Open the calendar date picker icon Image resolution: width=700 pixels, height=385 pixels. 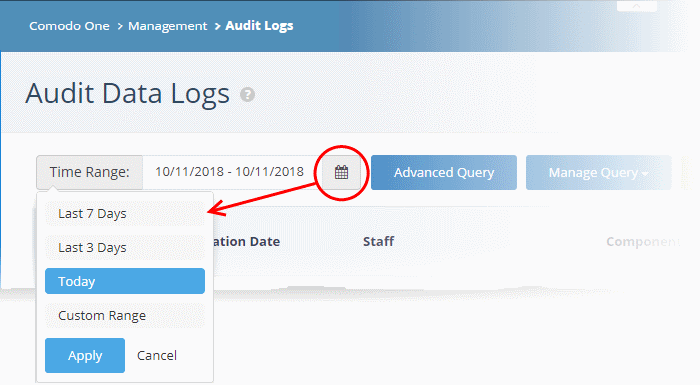342,172
